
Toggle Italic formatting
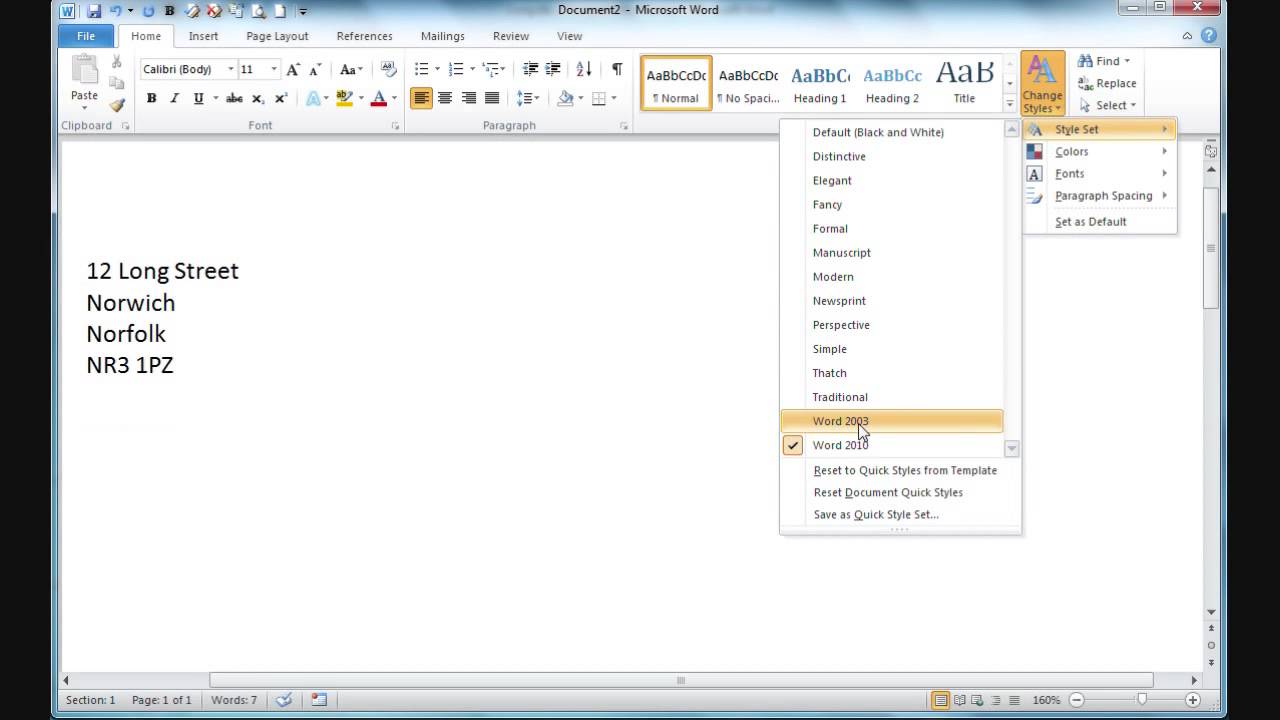(x=174, y=98)
